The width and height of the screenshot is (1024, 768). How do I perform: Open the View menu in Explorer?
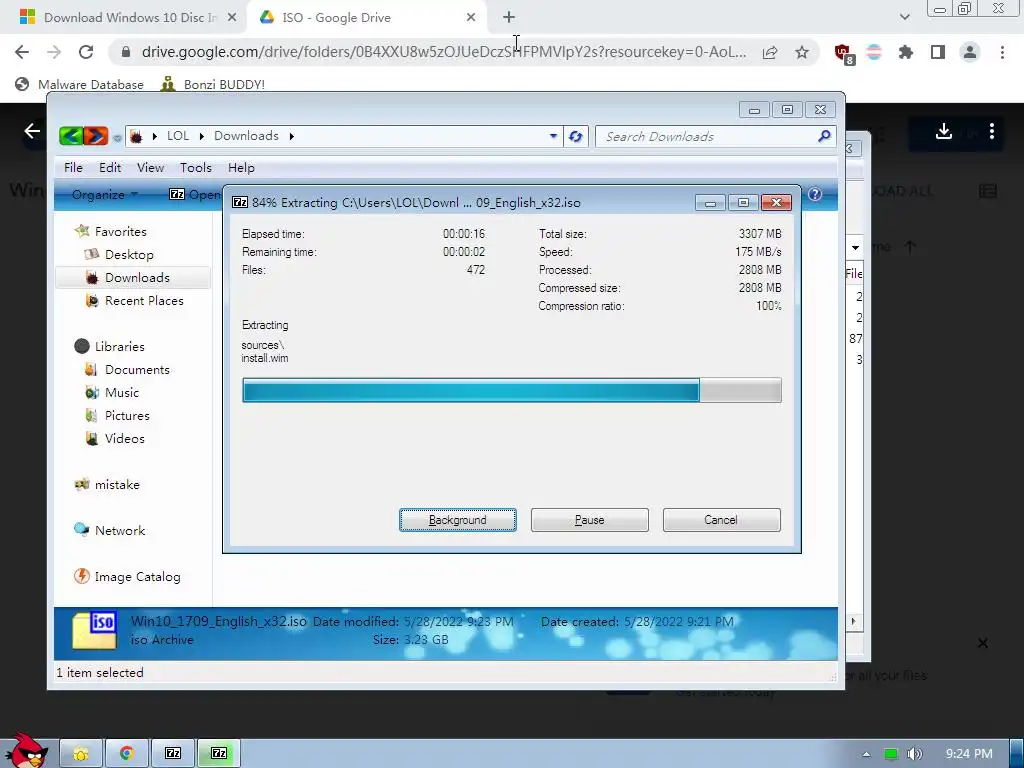click(x=150, y=168)
